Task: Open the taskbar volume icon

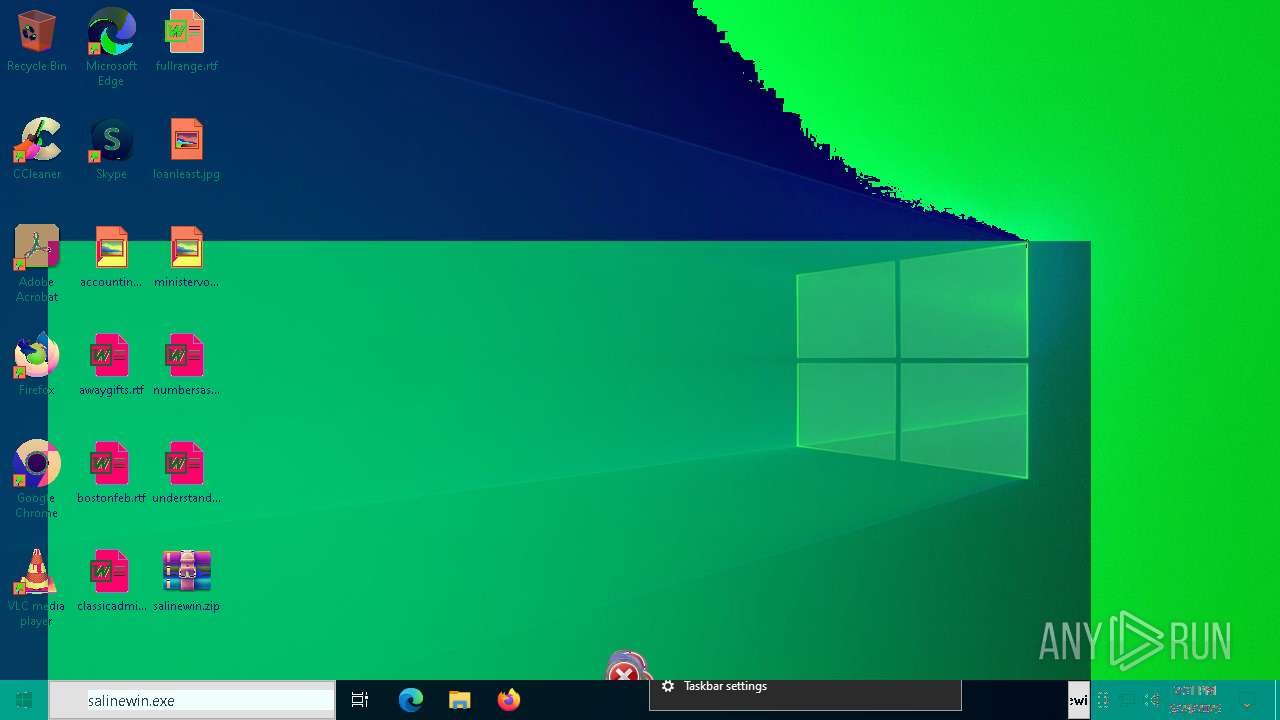Action: [x=1152, y=700]
